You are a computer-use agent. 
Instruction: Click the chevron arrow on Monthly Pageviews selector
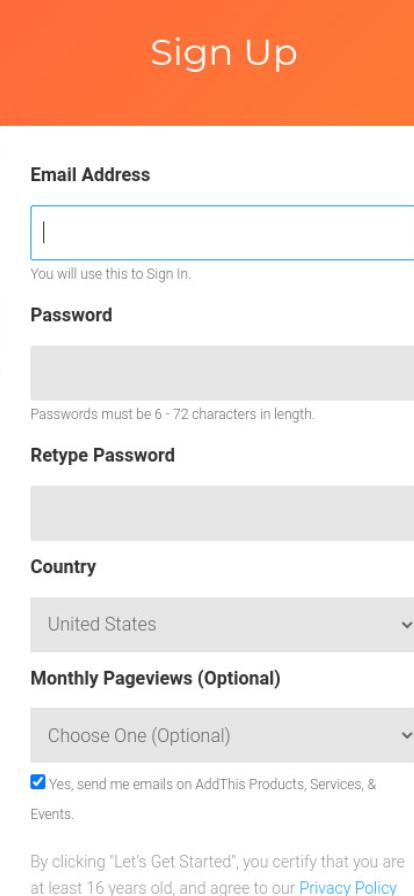tap(407, 735)
